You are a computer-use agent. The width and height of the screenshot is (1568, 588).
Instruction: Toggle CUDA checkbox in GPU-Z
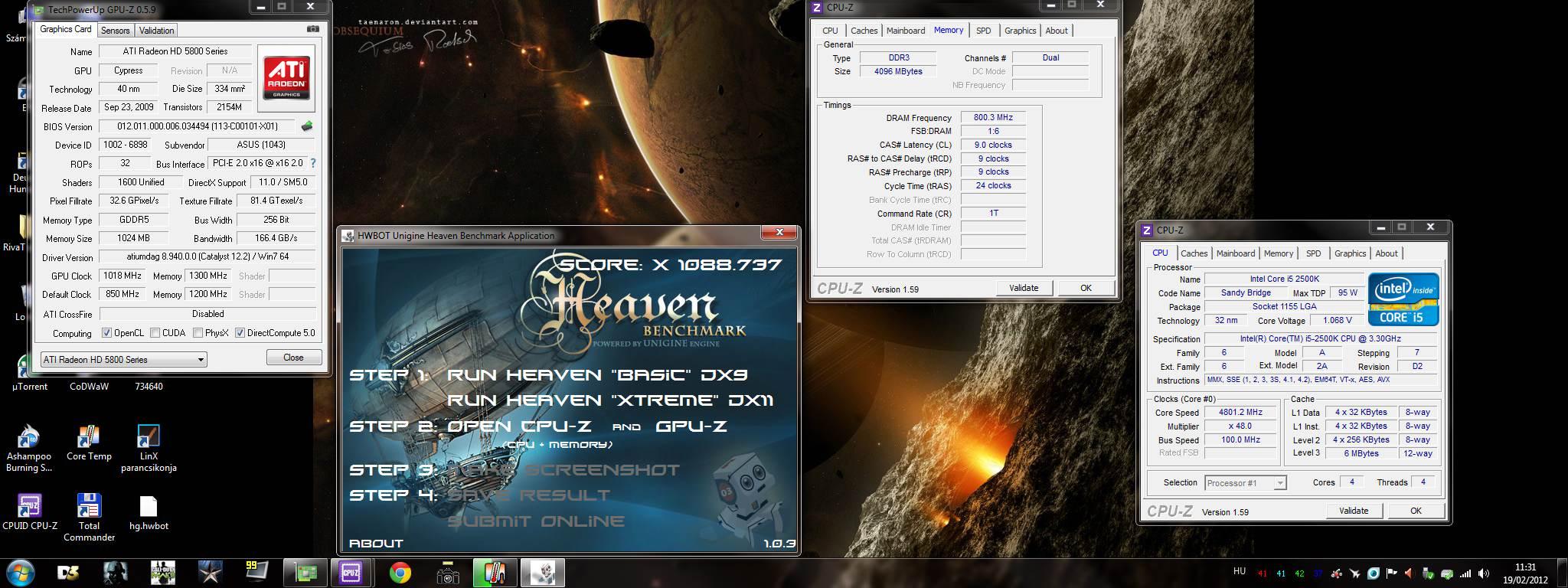[155, 333]
